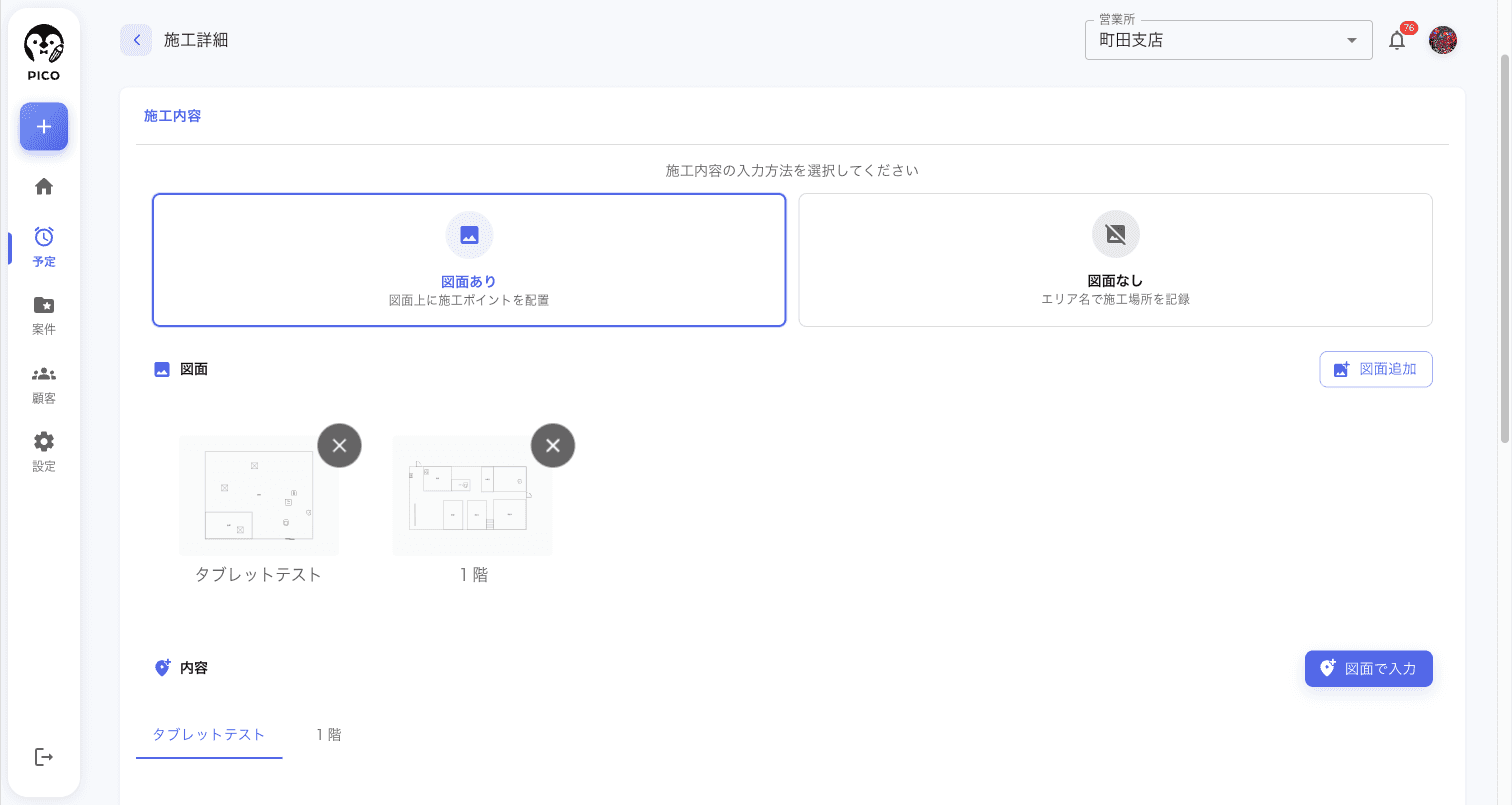Screen dimensions: 1512x805
Task: Click the 施工詳細 page title
Action: pyautogui.click(x=196, y=40)
